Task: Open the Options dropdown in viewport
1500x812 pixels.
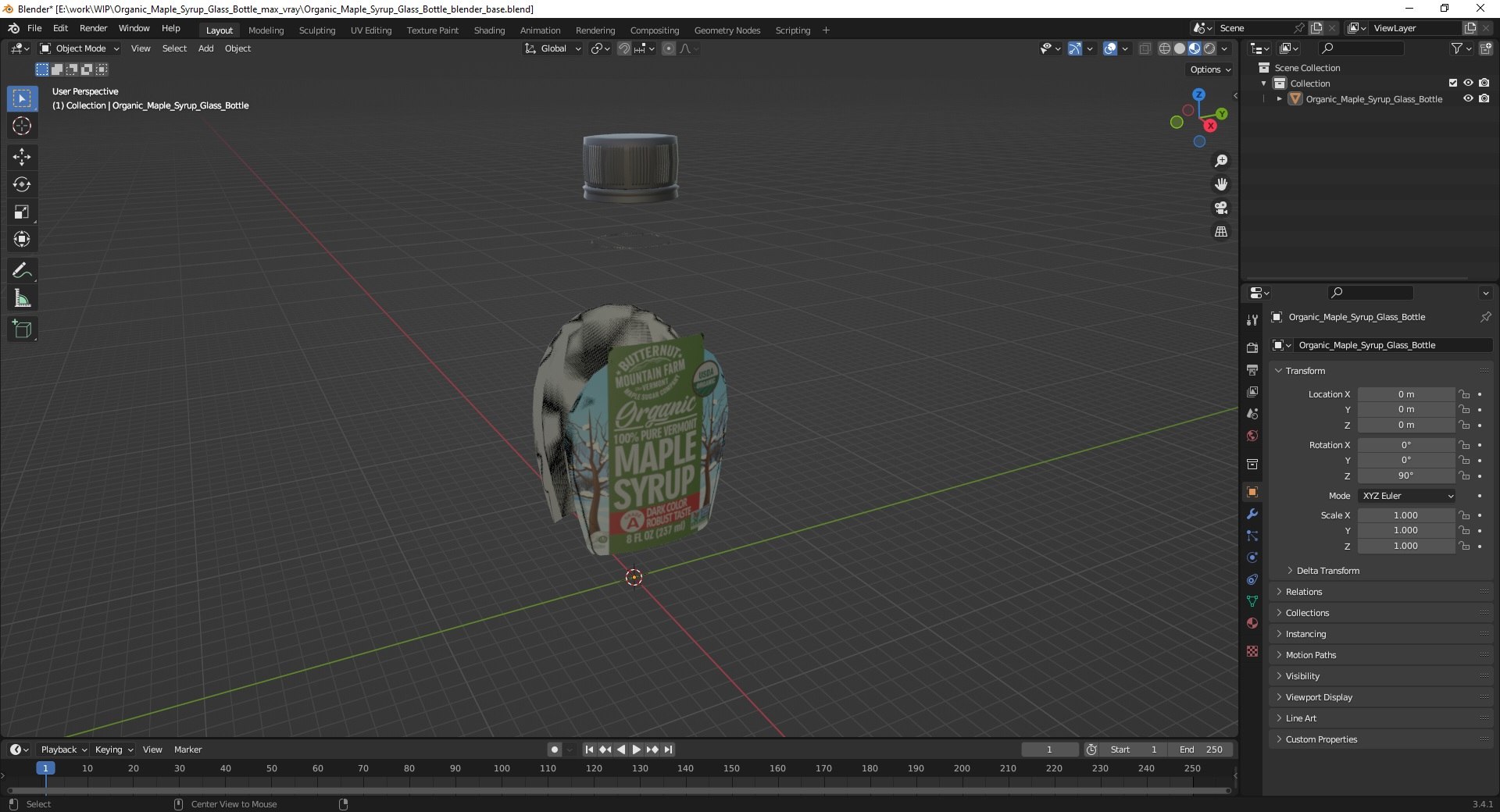Action: point(1210,69)
